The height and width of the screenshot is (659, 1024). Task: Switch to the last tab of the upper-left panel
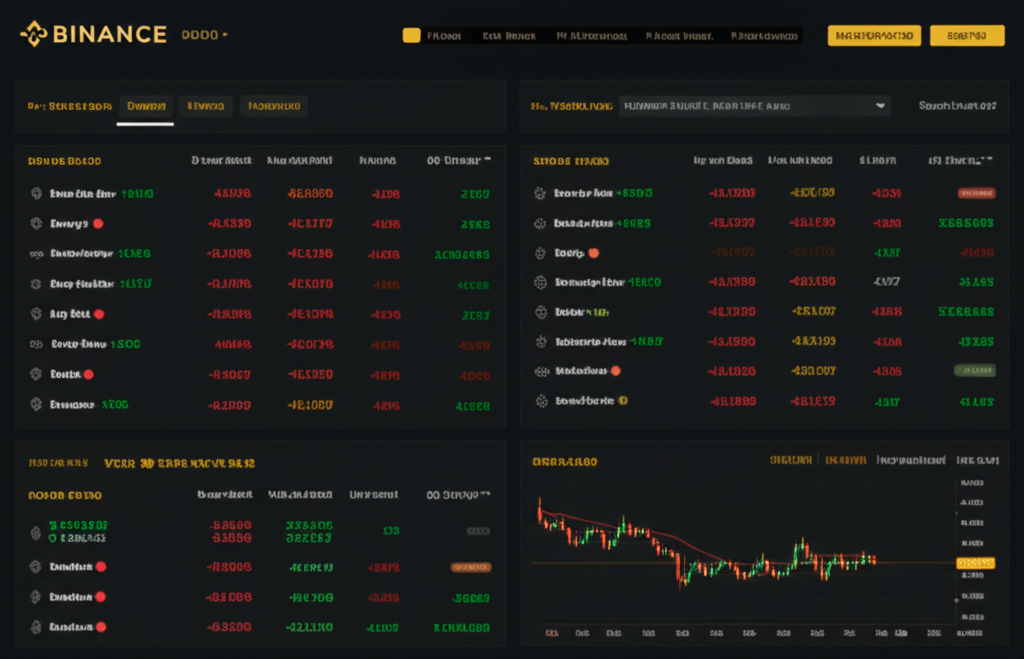pos(274,106)
